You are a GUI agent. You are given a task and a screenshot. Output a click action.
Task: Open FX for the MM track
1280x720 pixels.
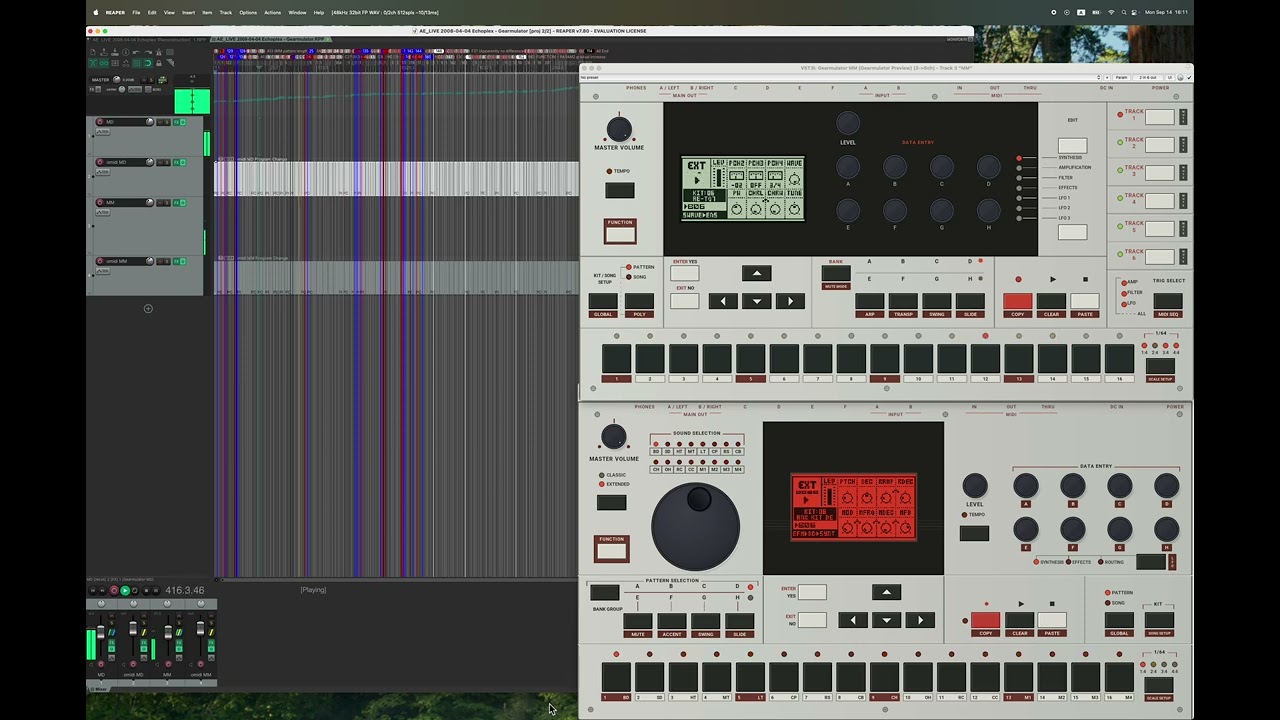176,203
